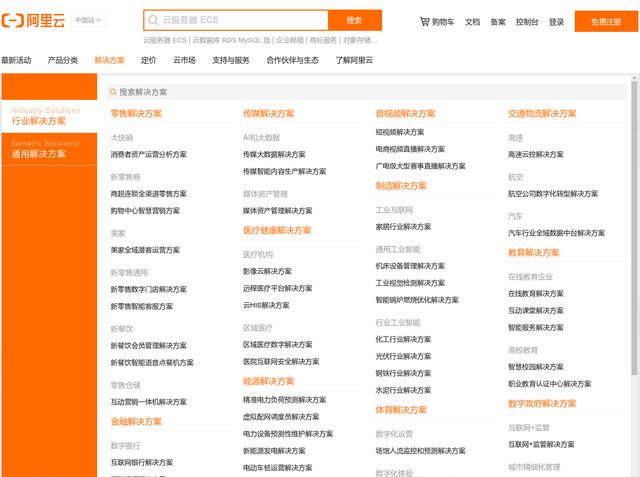Open 美家全域潜客运营方案
The image size is (640, 477).
pos(145,250)
